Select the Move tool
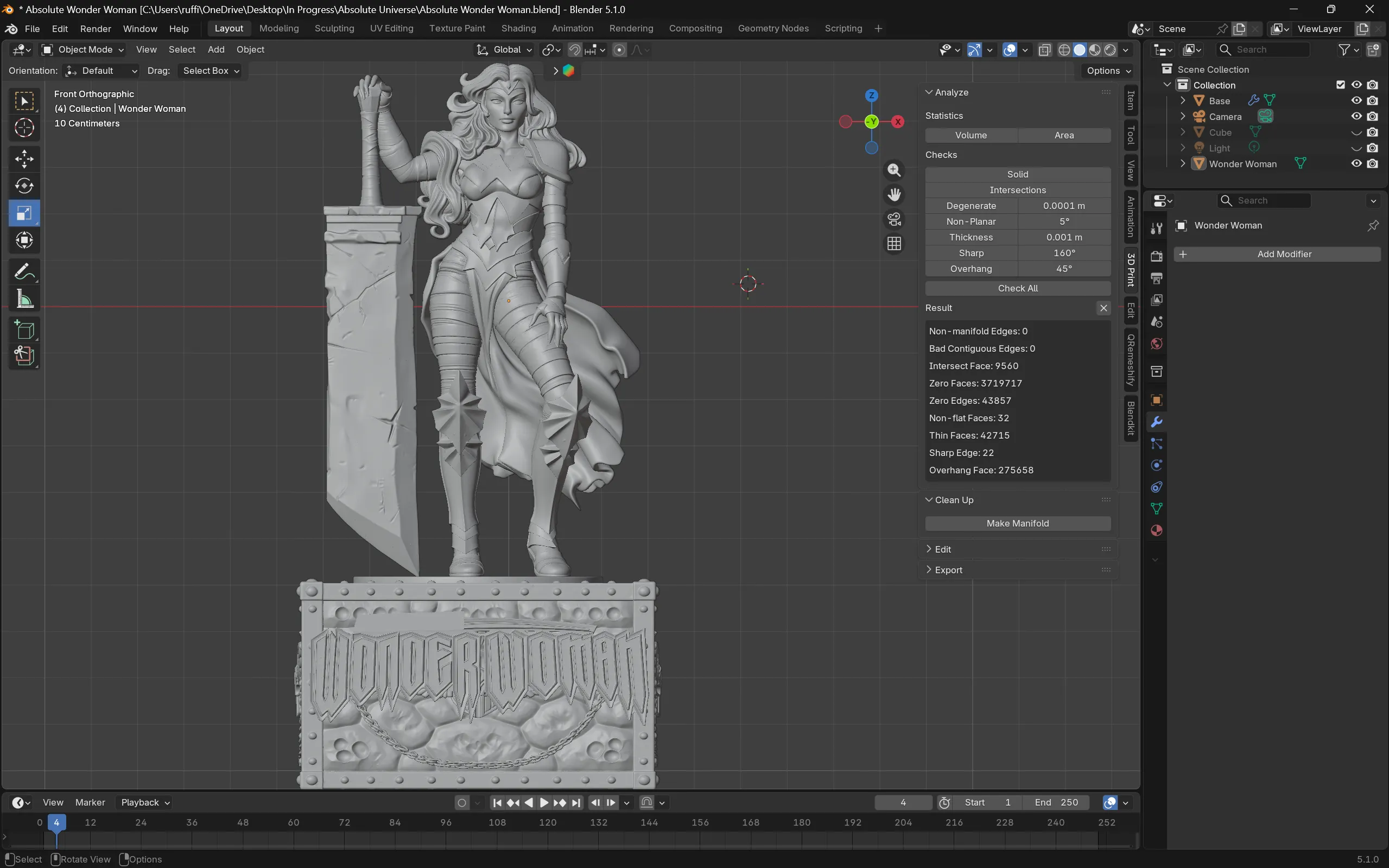The width and height of the screenshot is (1389, 868). [24, 159]
